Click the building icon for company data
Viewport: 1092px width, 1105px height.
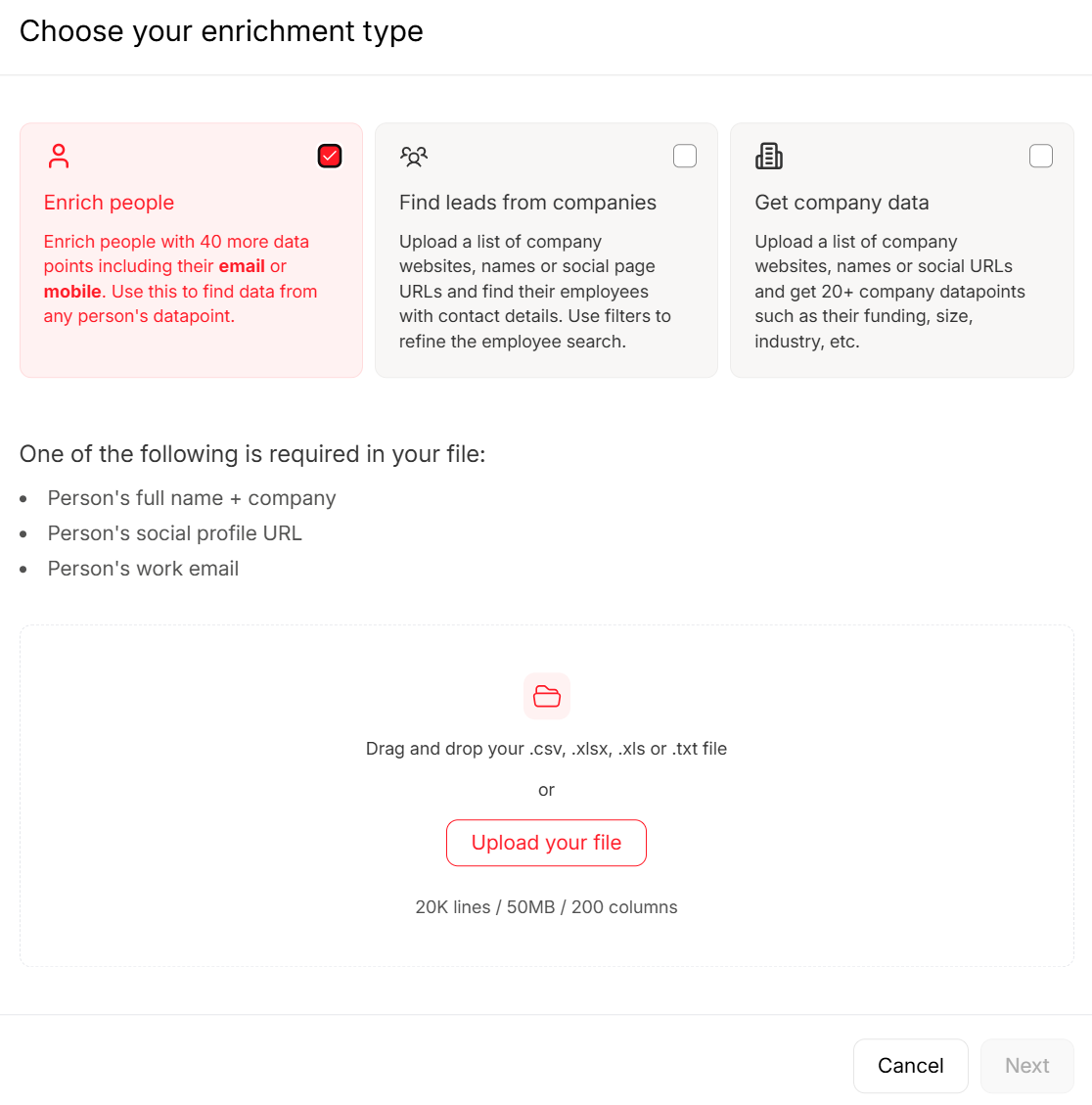coord(769,156)
